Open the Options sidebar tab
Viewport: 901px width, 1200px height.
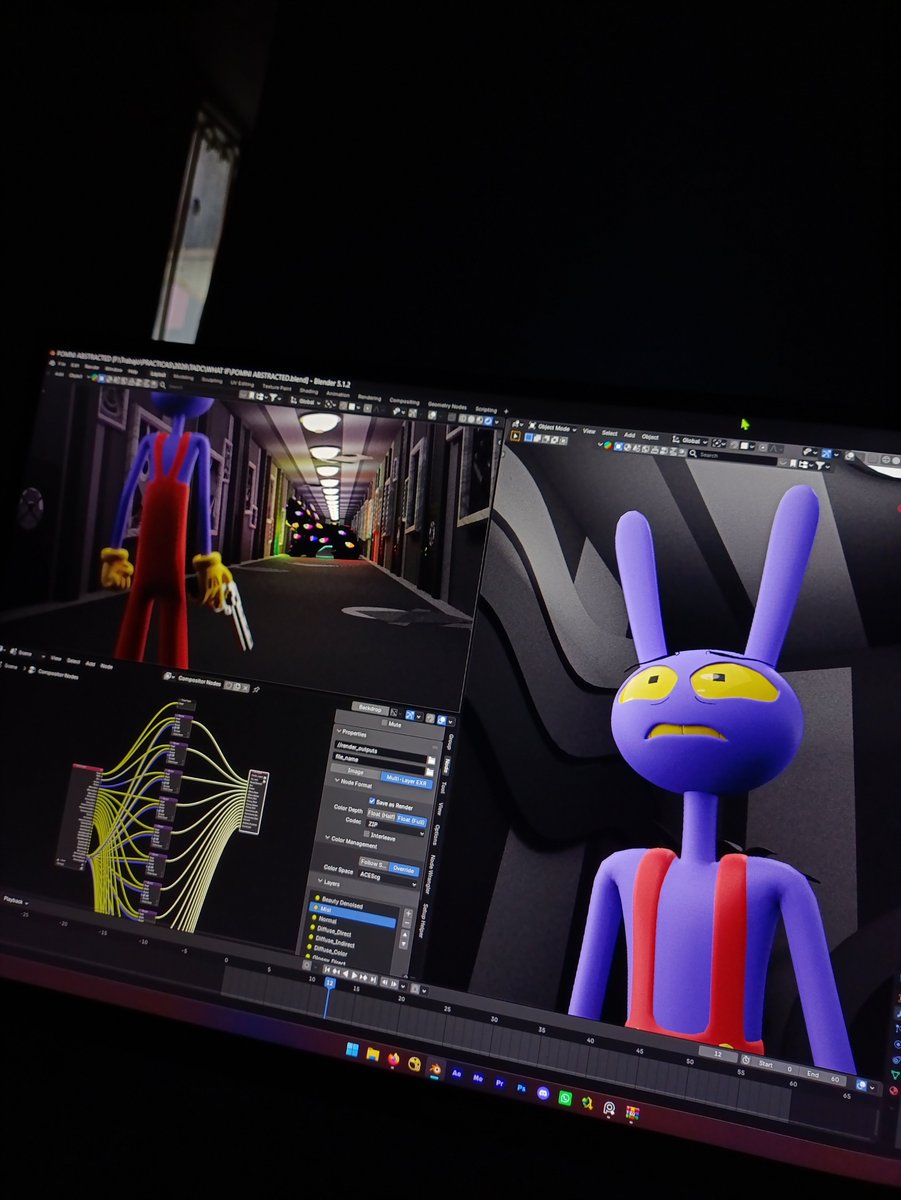[x=435, y=835]
